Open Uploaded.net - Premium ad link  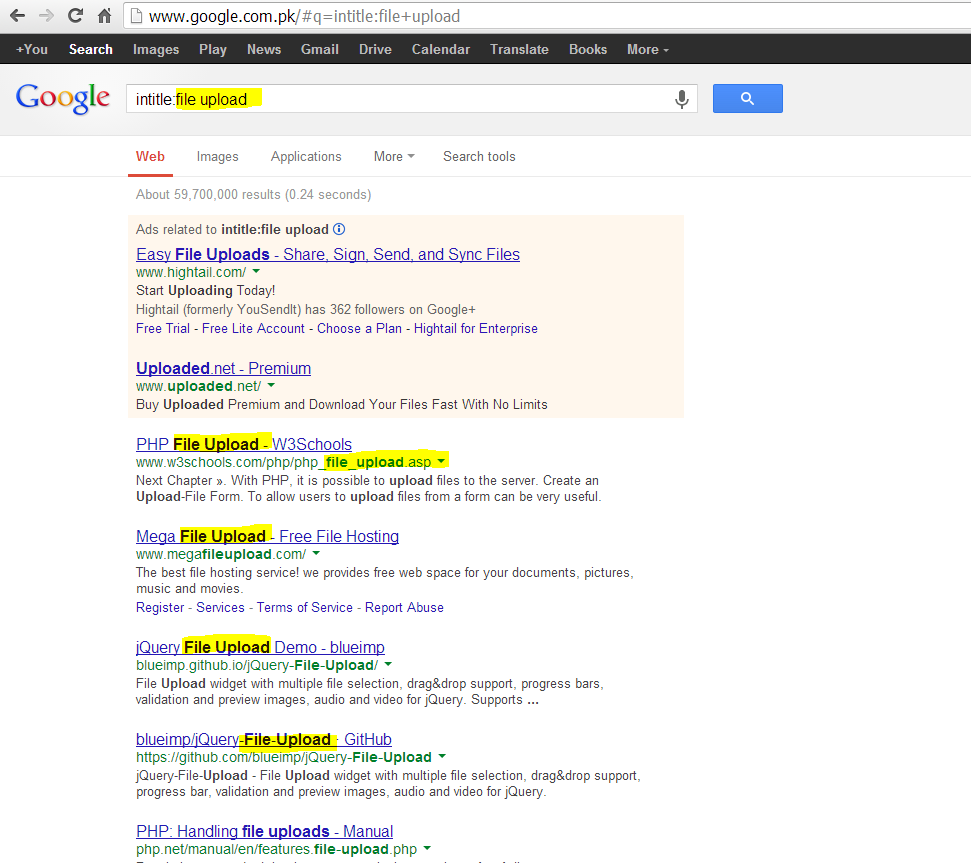pos(224,368)
